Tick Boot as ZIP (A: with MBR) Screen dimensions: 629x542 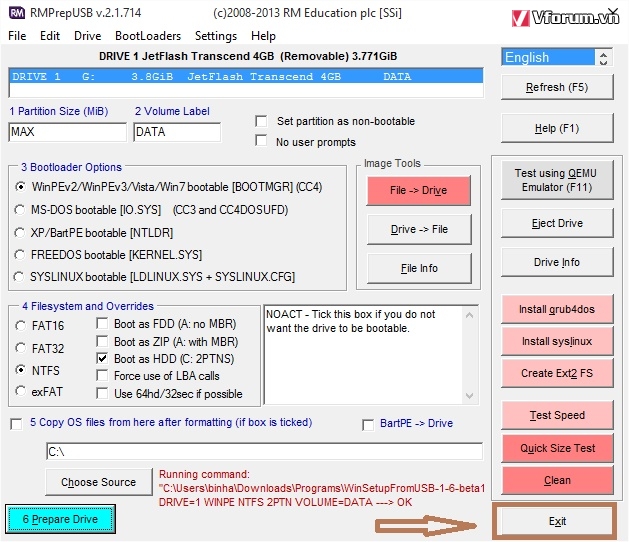tap(102, 341)
